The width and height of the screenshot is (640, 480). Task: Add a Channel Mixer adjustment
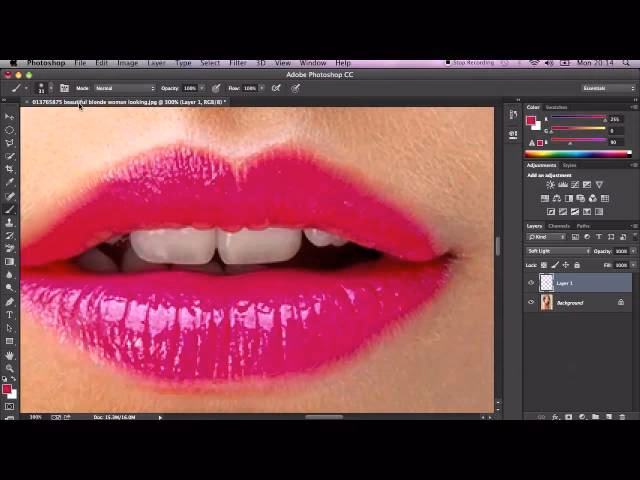[593, 198]
